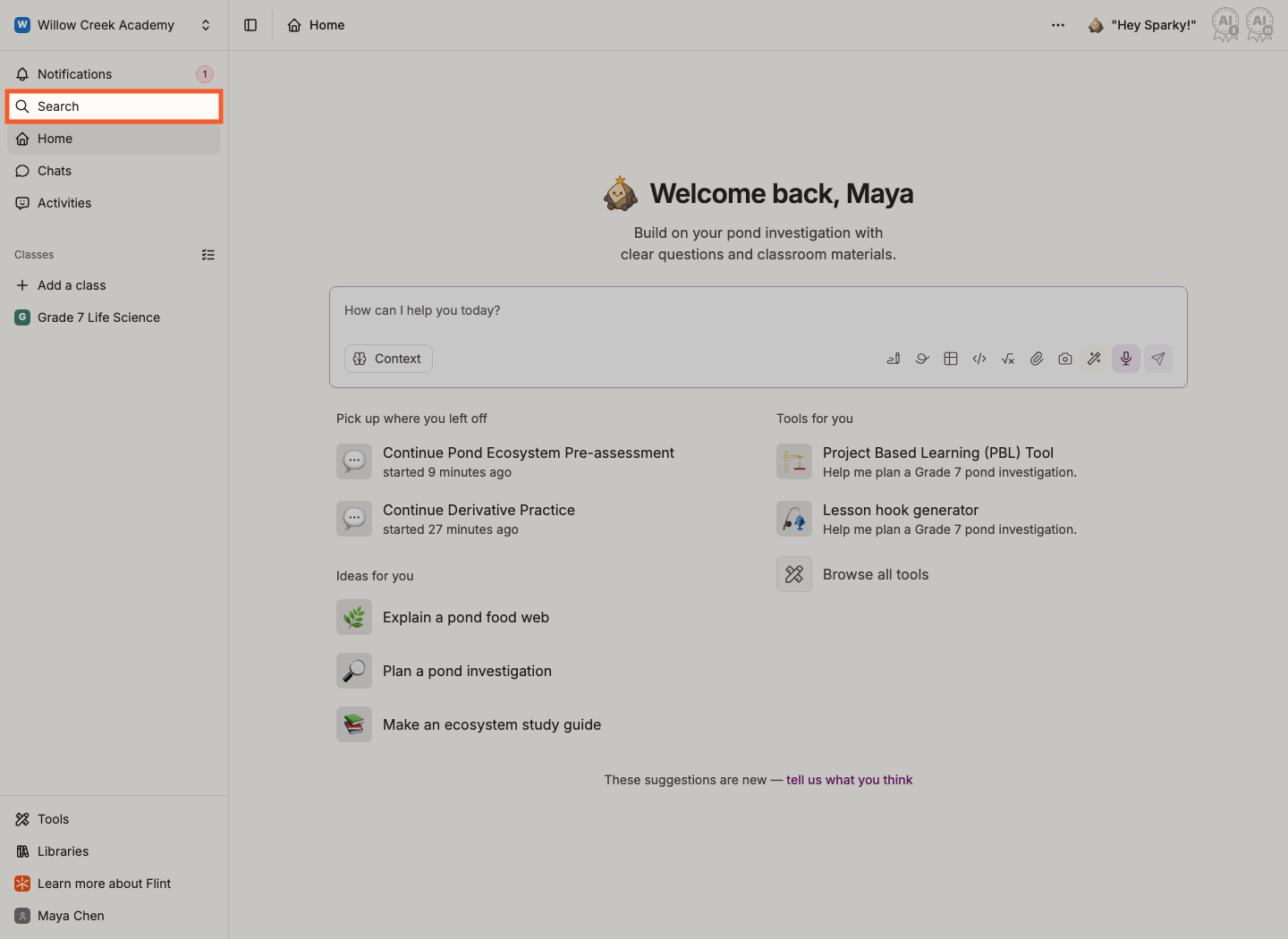Viewport: 1288px width, 939px height.
Task: Open Tools at the sidebar bottom
Action: [114, 819]
